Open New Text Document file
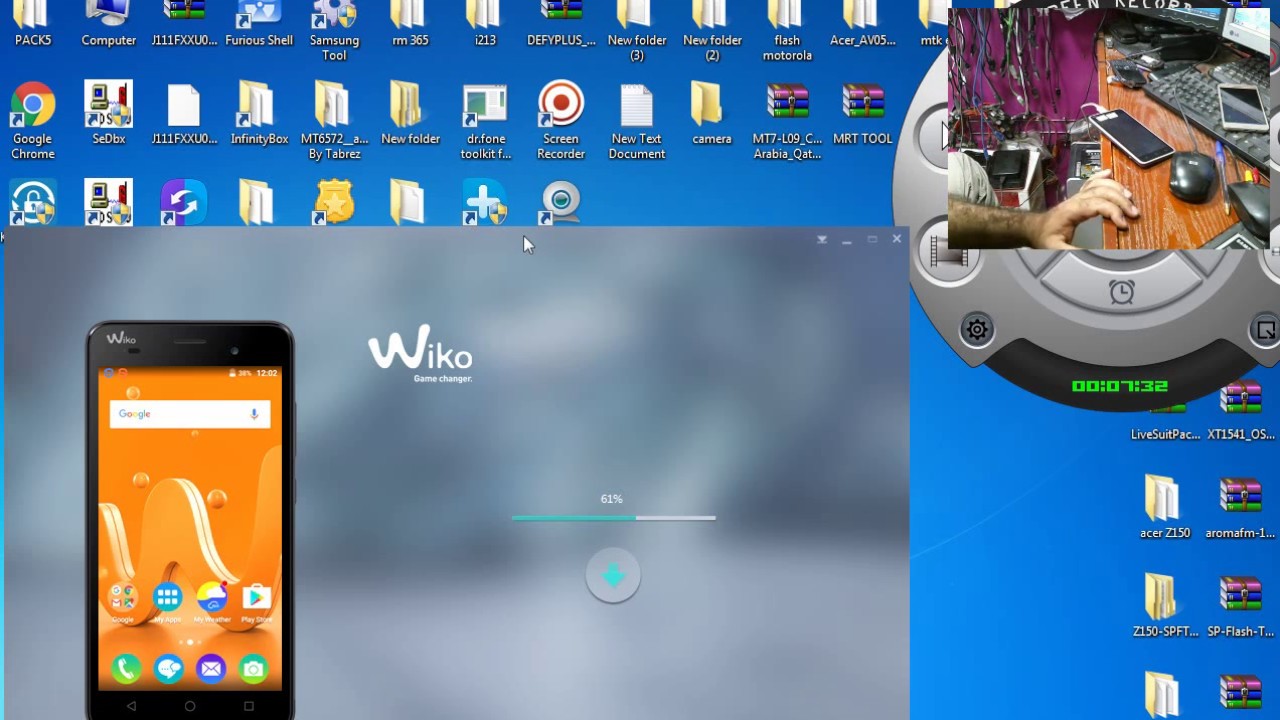The image size is (1280, 720). coord(637,120)
